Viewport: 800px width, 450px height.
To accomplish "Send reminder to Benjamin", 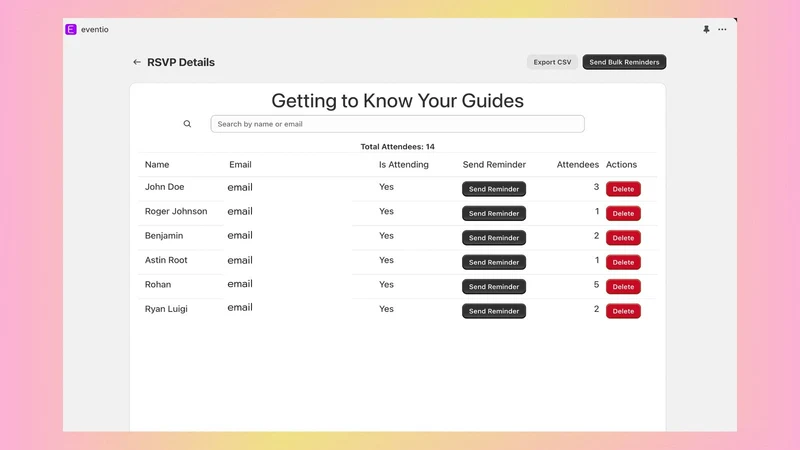I will click(x=494, y=238).
